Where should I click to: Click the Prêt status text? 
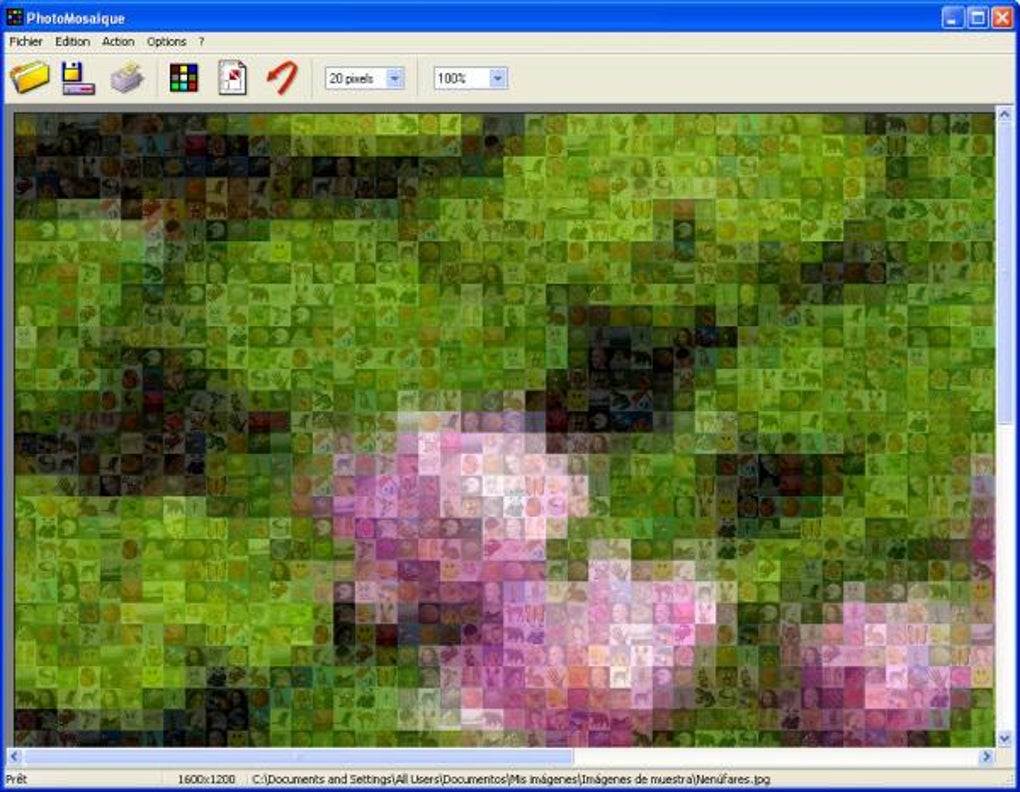pyautogui.click(x=16, y=779)
